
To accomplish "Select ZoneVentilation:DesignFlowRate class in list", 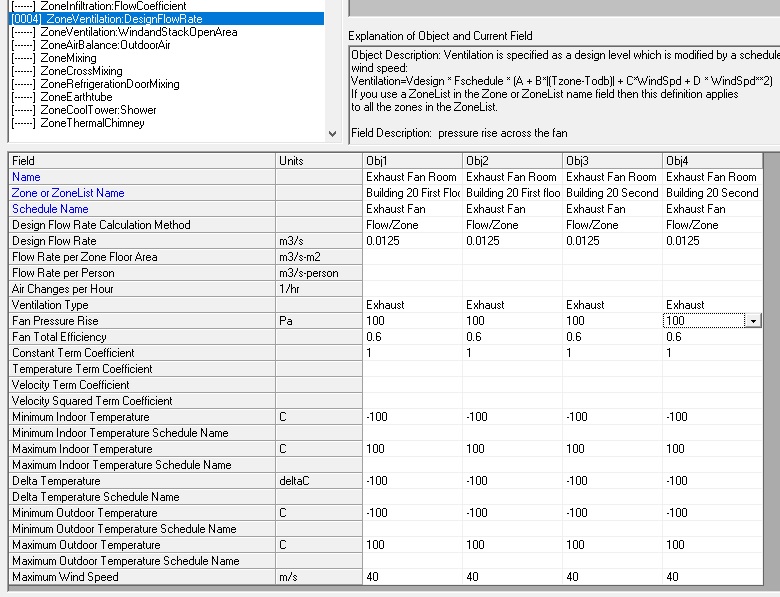I will [x=167, y=19].
